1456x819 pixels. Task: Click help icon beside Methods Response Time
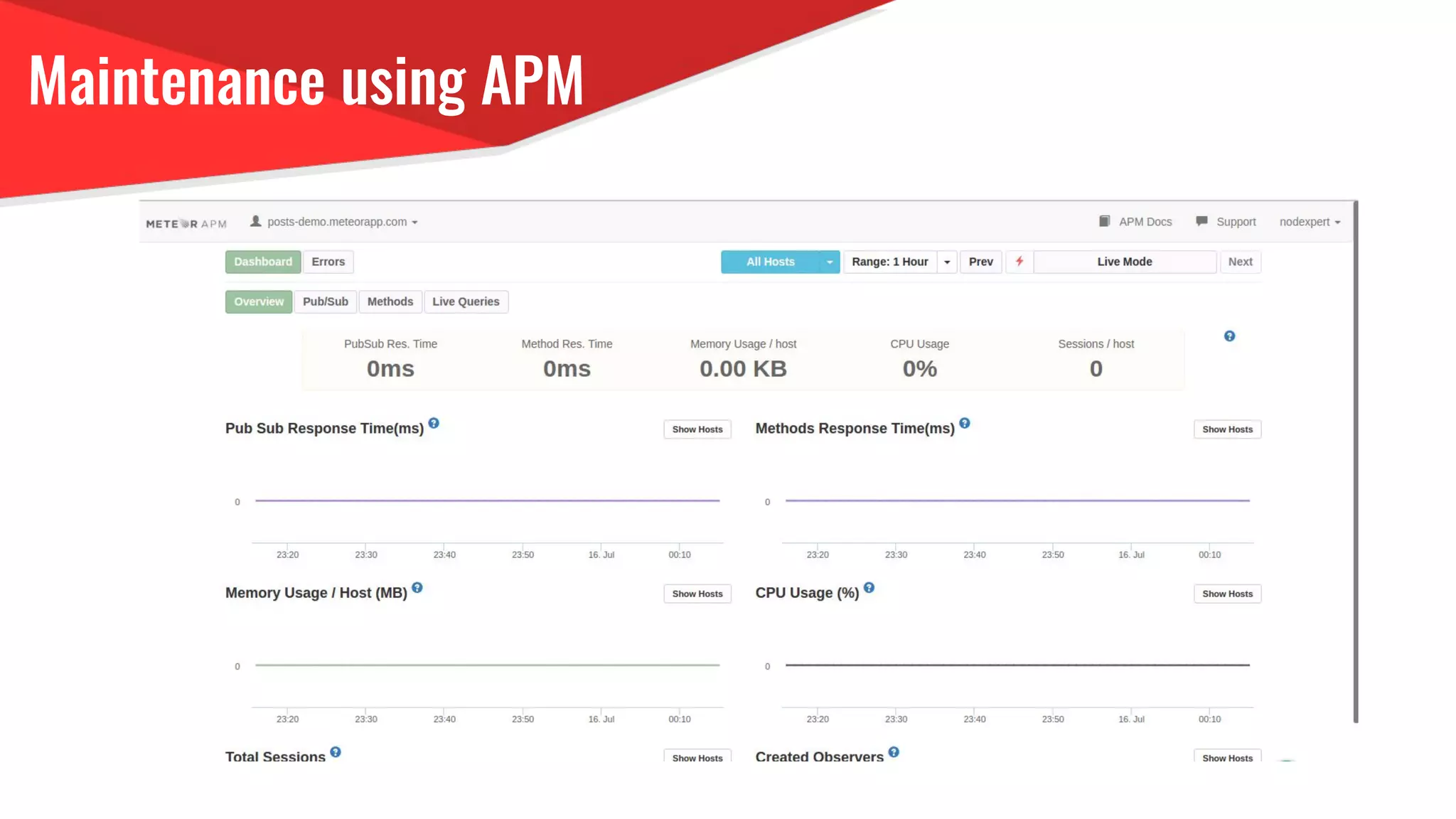point(965,423)
